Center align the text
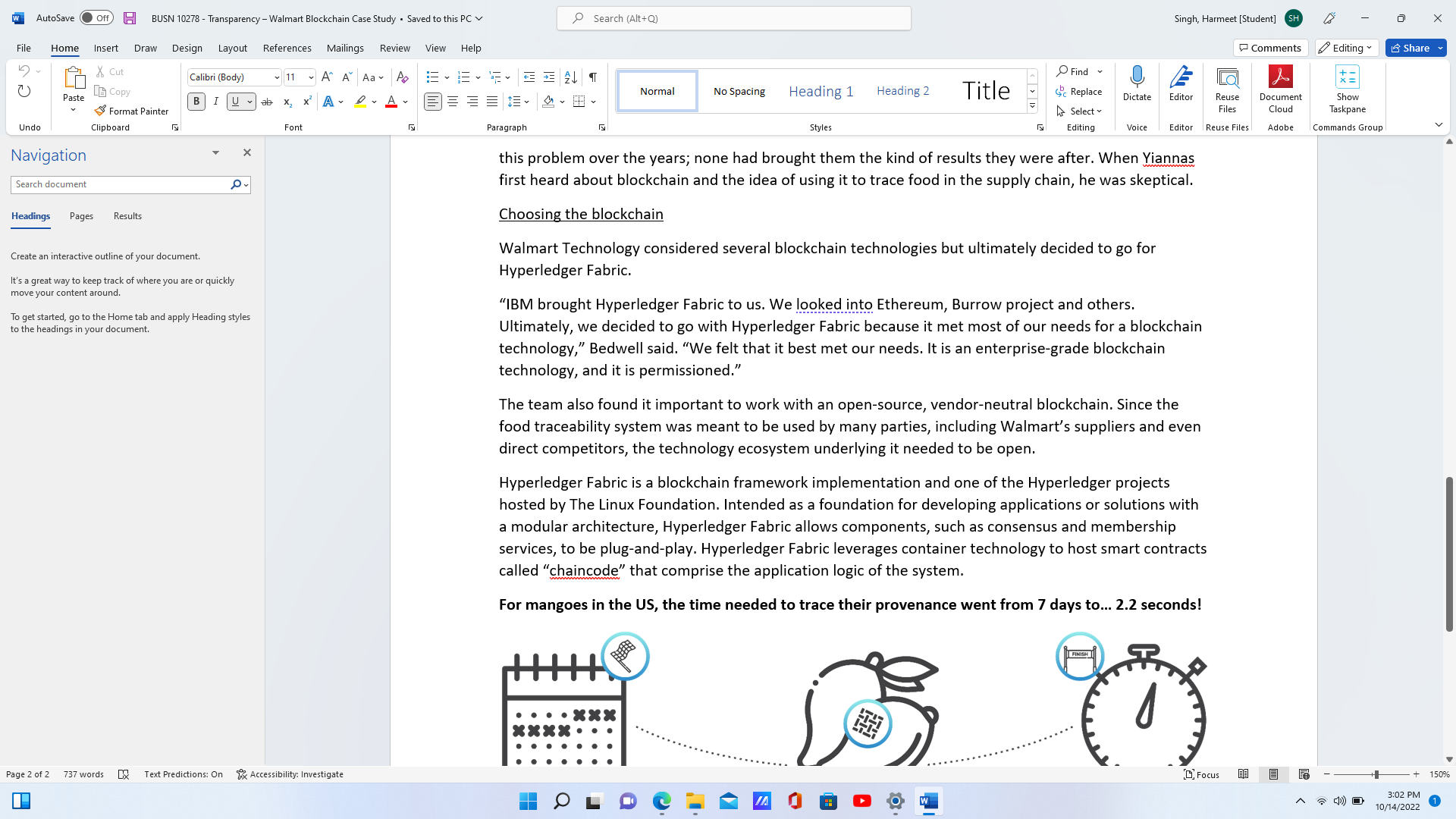 point(453,102)
